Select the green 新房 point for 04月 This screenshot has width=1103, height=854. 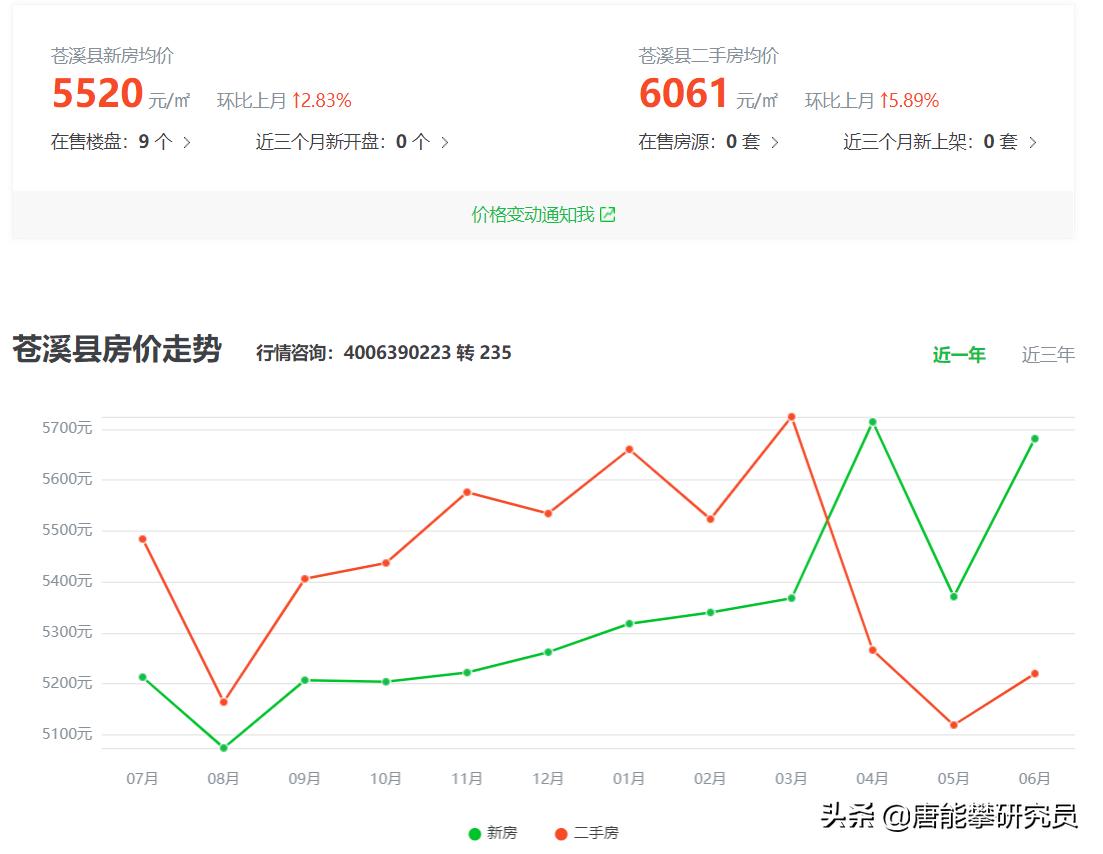coord(872,422)
